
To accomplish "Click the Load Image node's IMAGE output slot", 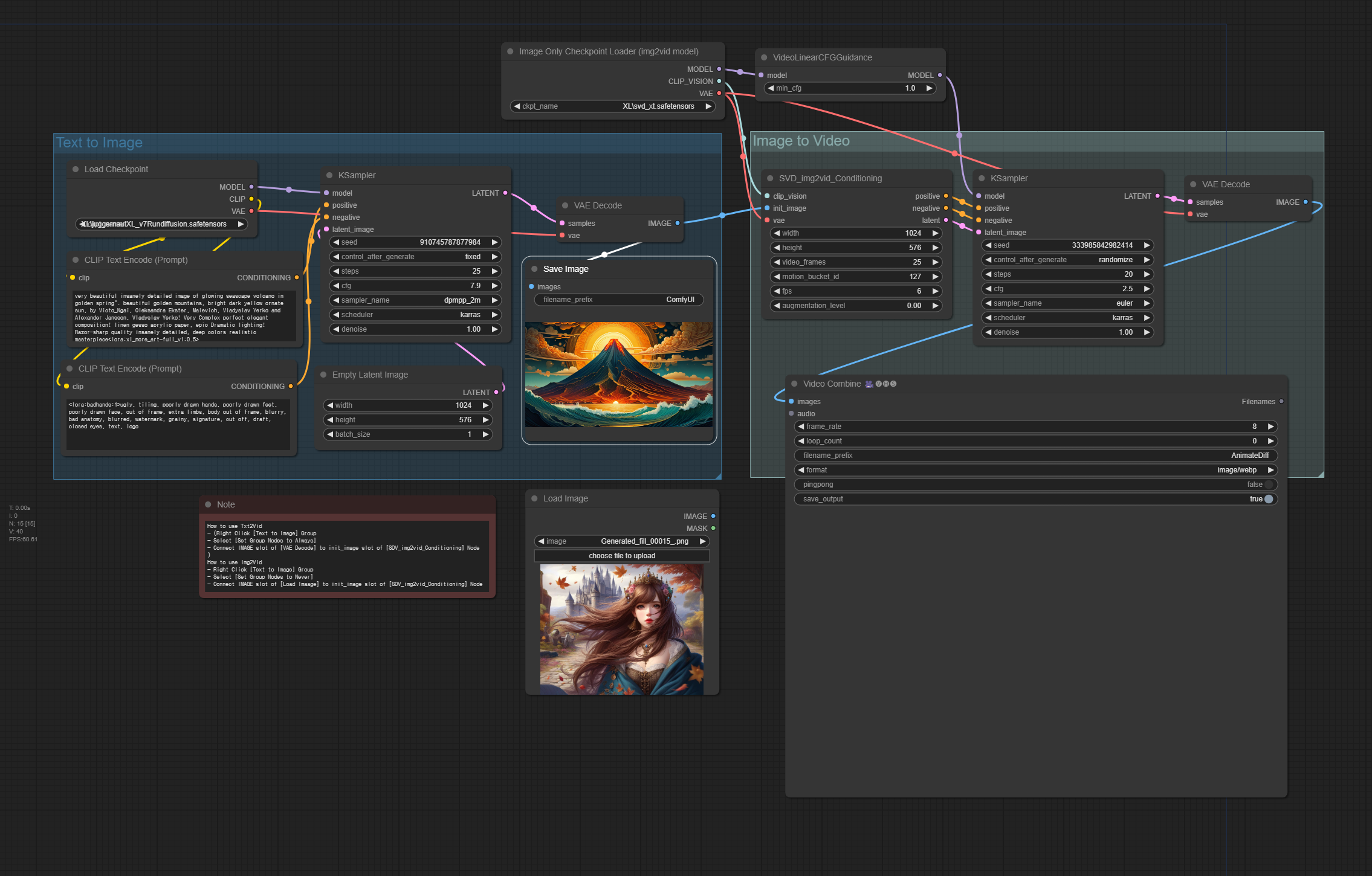I will pyautogui.click(x=713, y=516).
